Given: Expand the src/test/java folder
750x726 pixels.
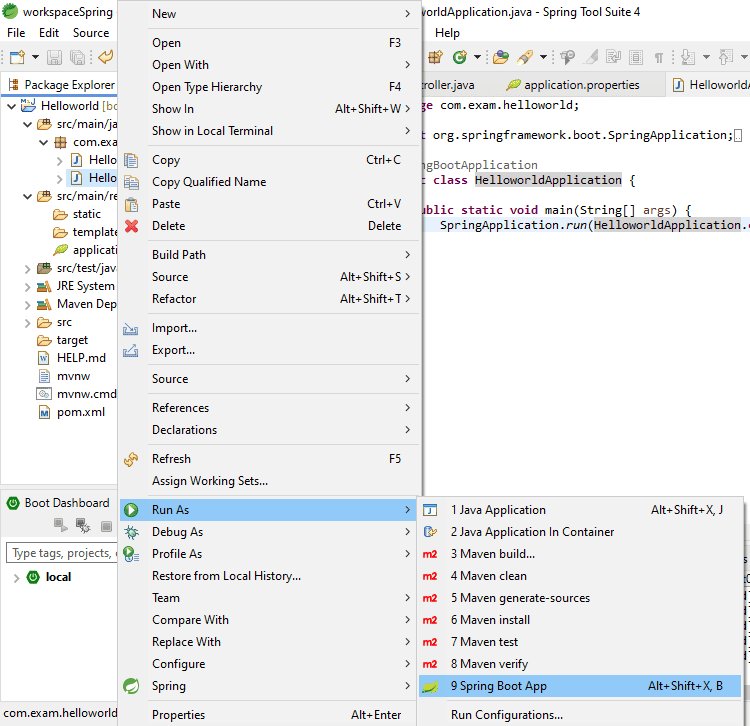Looking at the screenshot, I should (28, 269).
